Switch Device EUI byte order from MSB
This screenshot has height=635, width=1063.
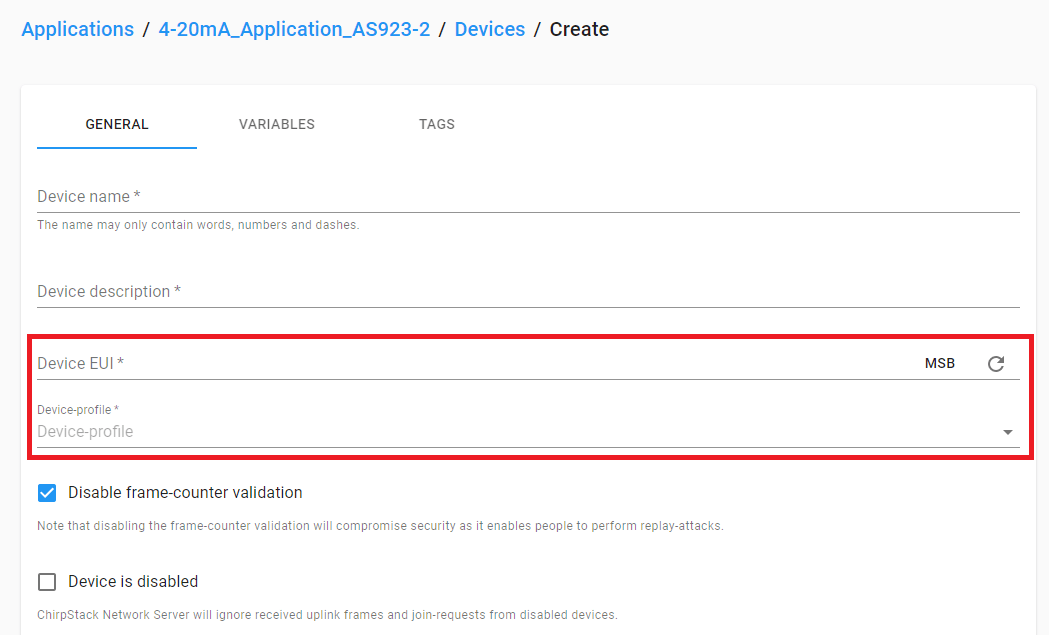(940, 363)
